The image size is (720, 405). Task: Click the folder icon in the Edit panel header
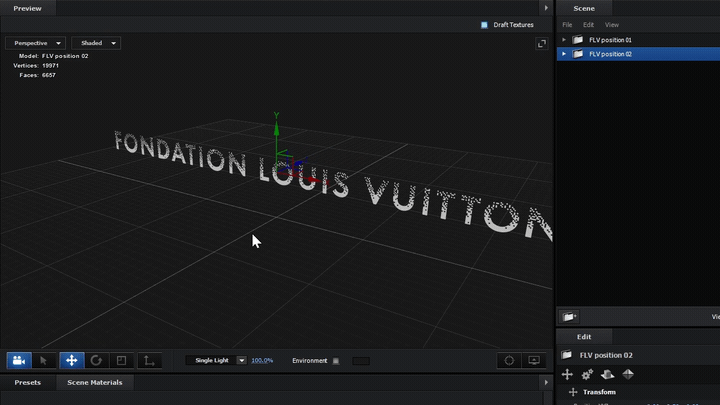tap(567, 355)
